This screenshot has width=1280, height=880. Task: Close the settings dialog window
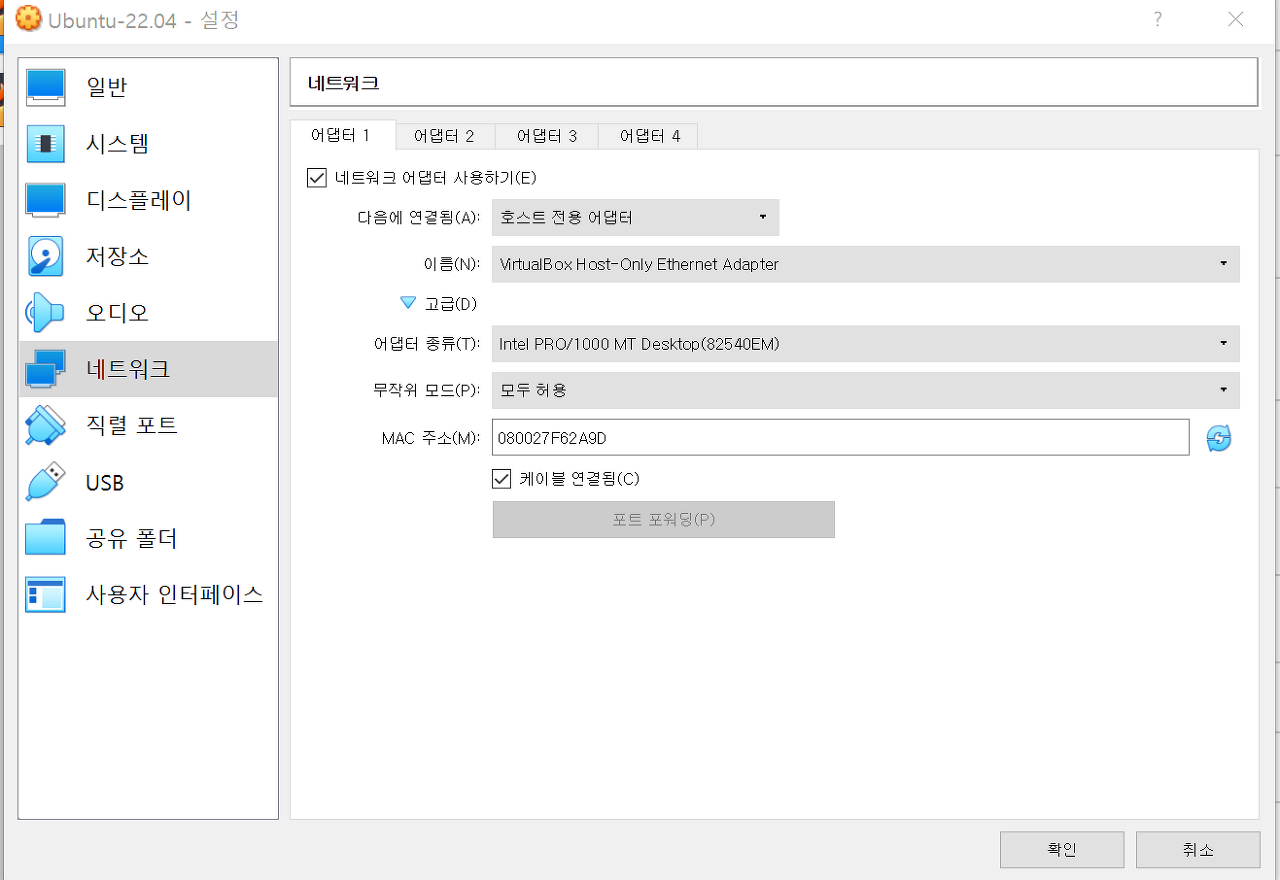pos(1236,19)
